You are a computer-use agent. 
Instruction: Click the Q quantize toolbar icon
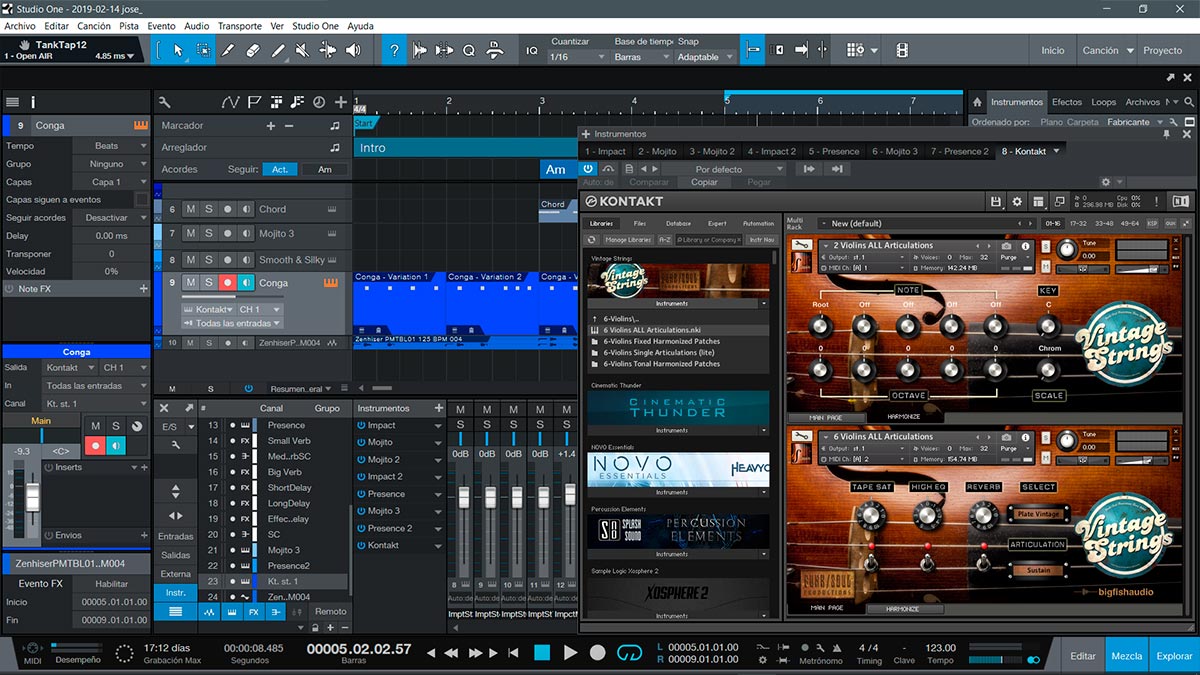tap(468, 50)
